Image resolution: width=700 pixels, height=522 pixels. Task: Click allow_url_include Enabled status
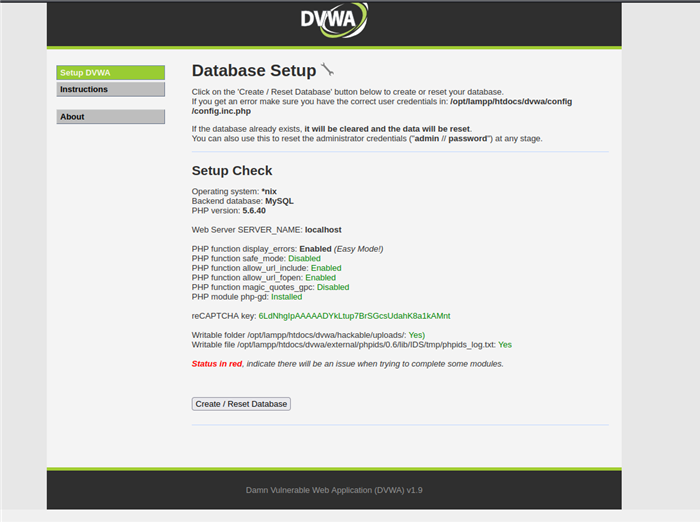[x=326, y=268]
